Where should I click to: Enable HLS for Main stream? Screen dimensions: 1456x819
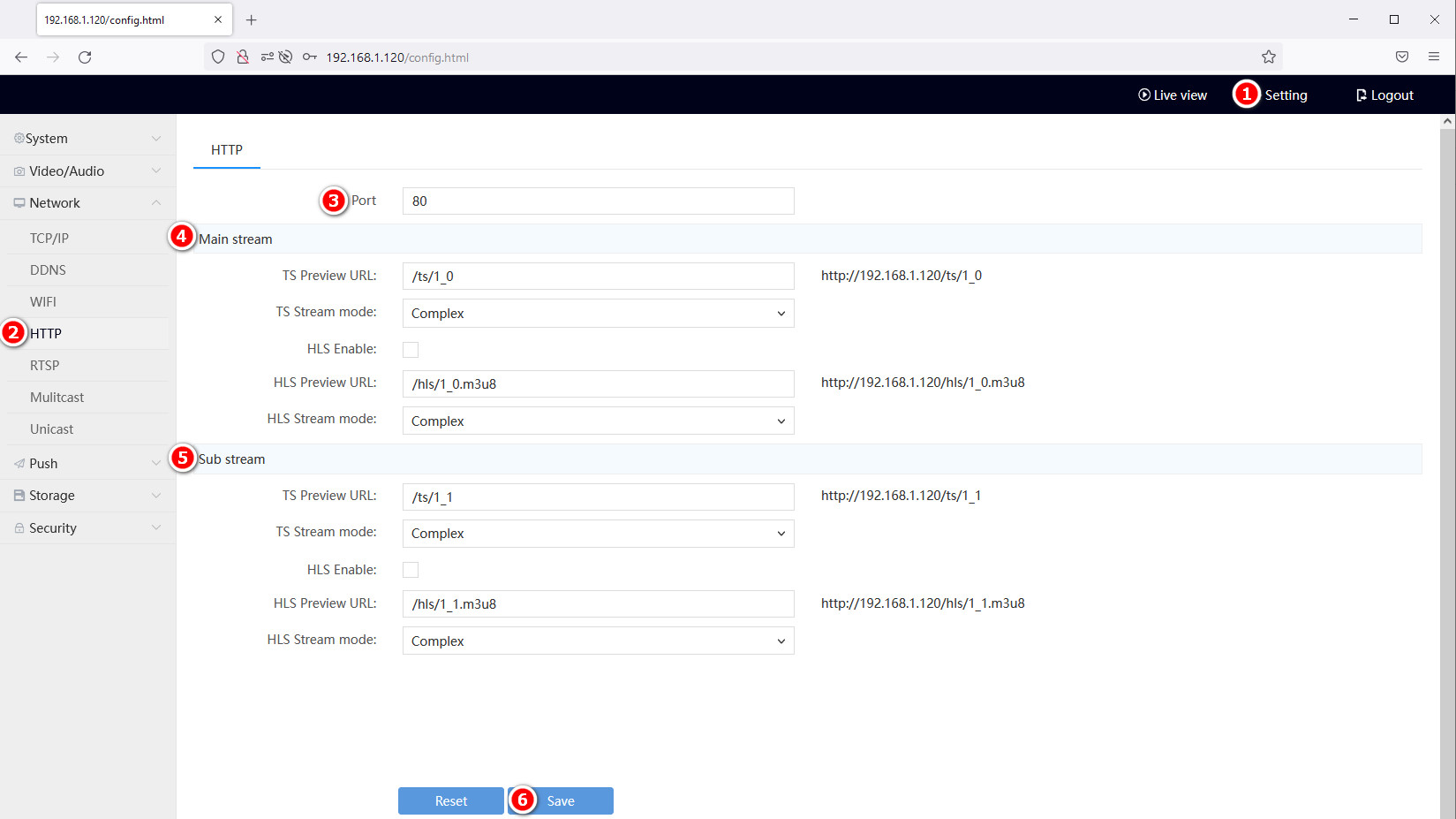(411, 350)
